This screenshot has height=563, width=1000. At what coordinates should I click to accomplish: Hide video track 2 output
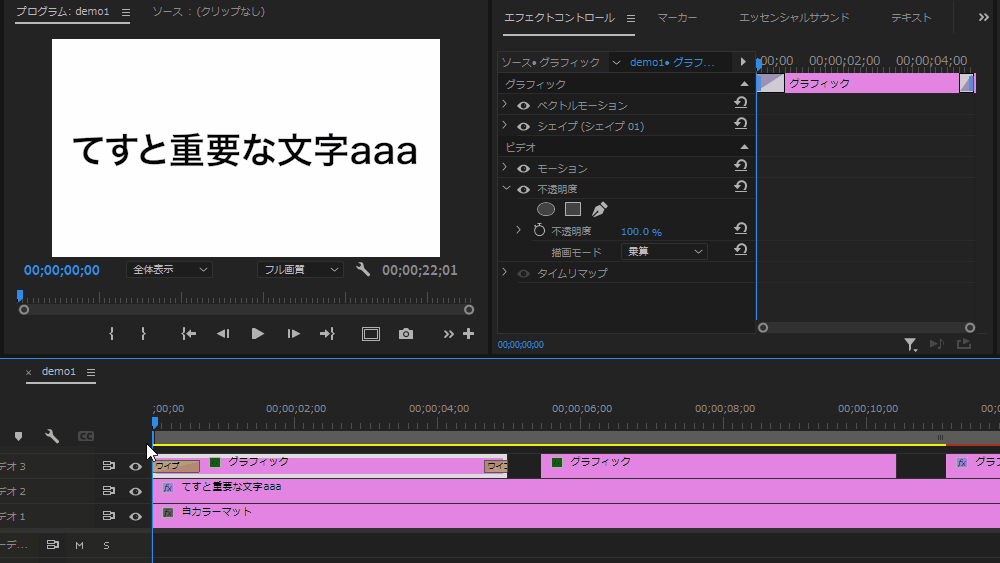click(135, 492)
